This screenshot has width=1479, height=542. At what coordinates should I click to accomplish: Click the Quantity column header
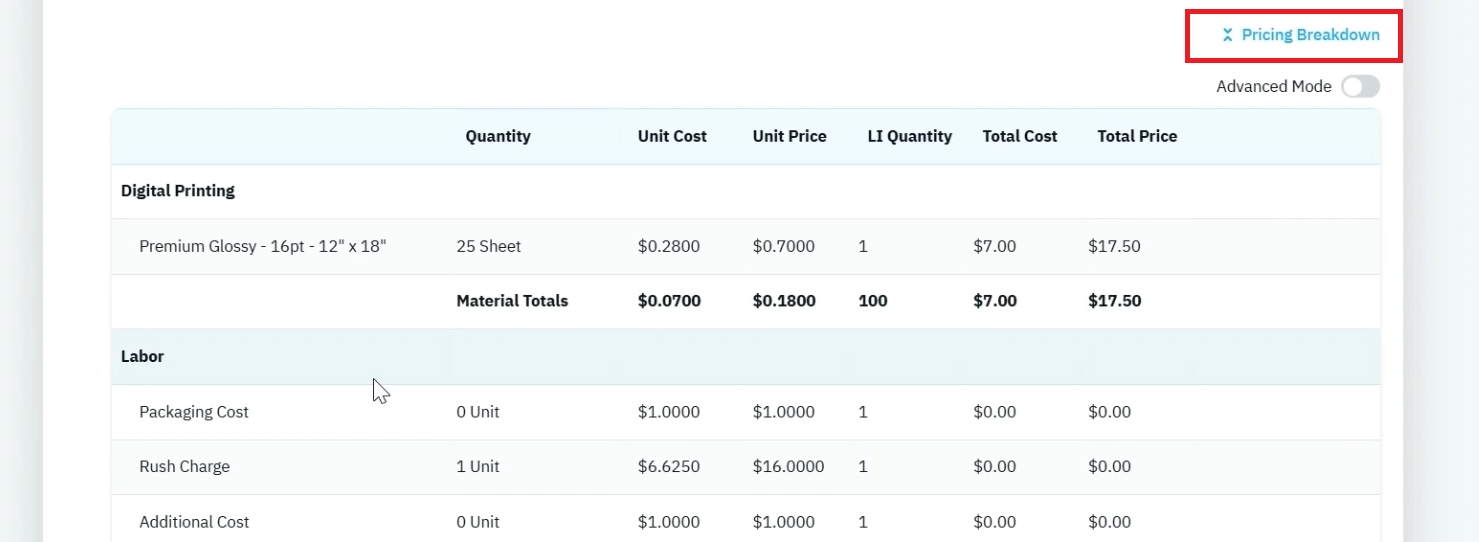click(498, 136)
